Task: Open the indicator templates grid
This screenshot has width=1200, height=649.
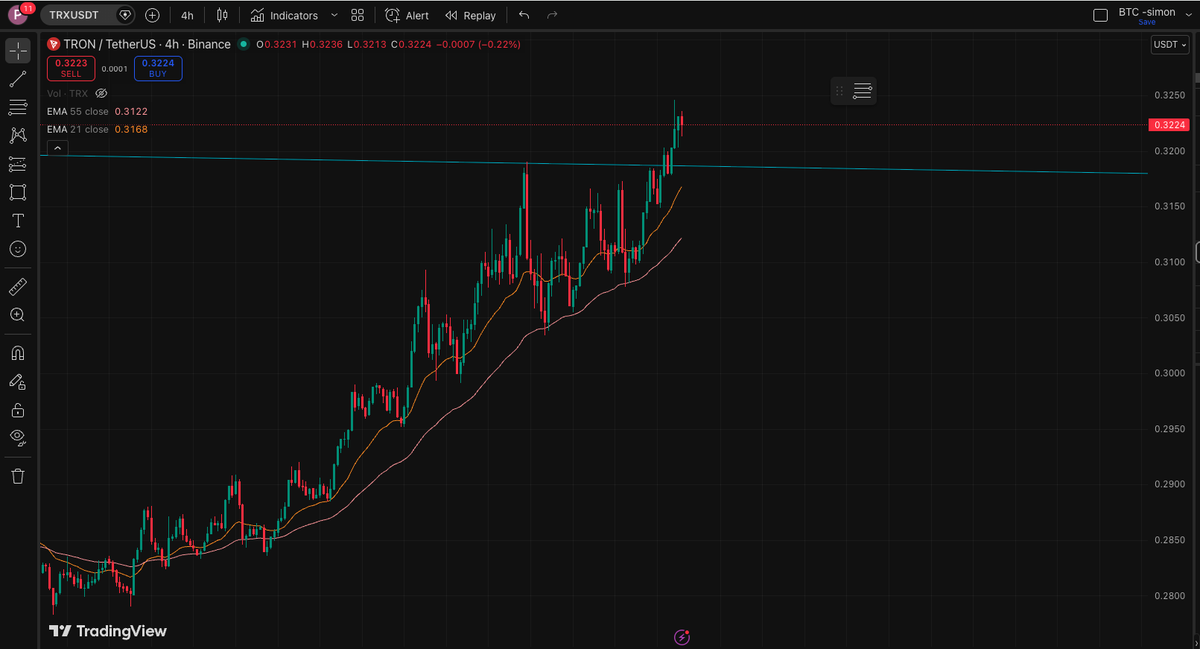Action: [x=357, y=15]
